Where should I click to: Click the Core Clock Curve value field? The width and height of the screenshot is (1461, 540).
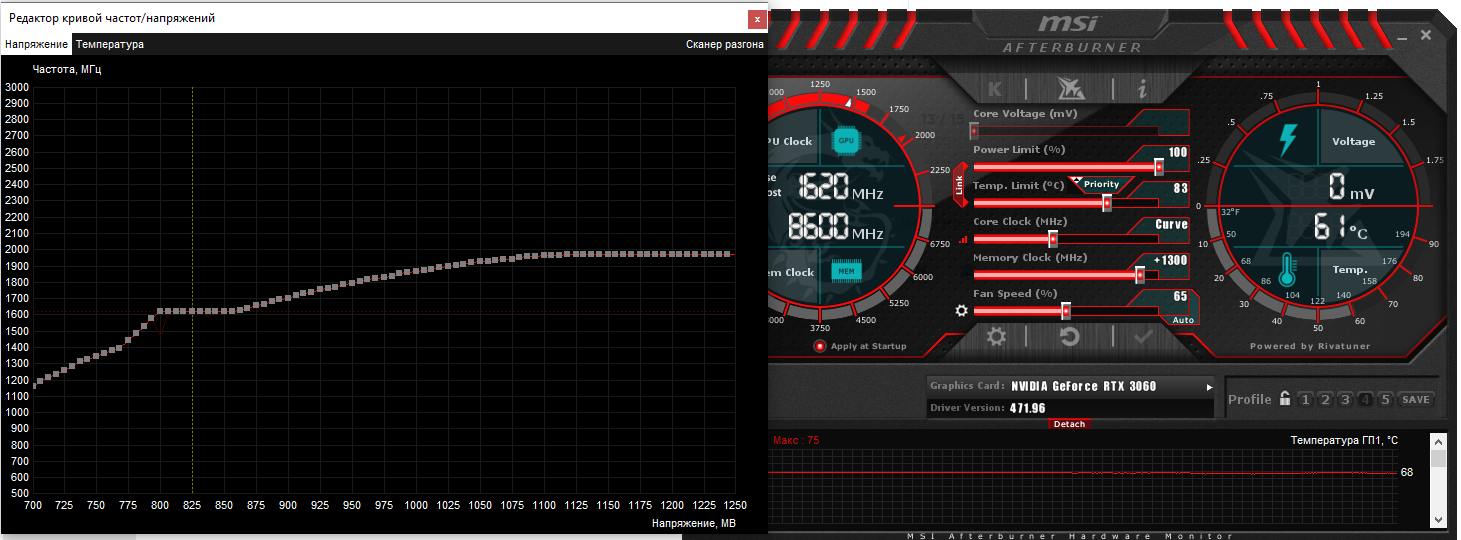(1171, 224)
